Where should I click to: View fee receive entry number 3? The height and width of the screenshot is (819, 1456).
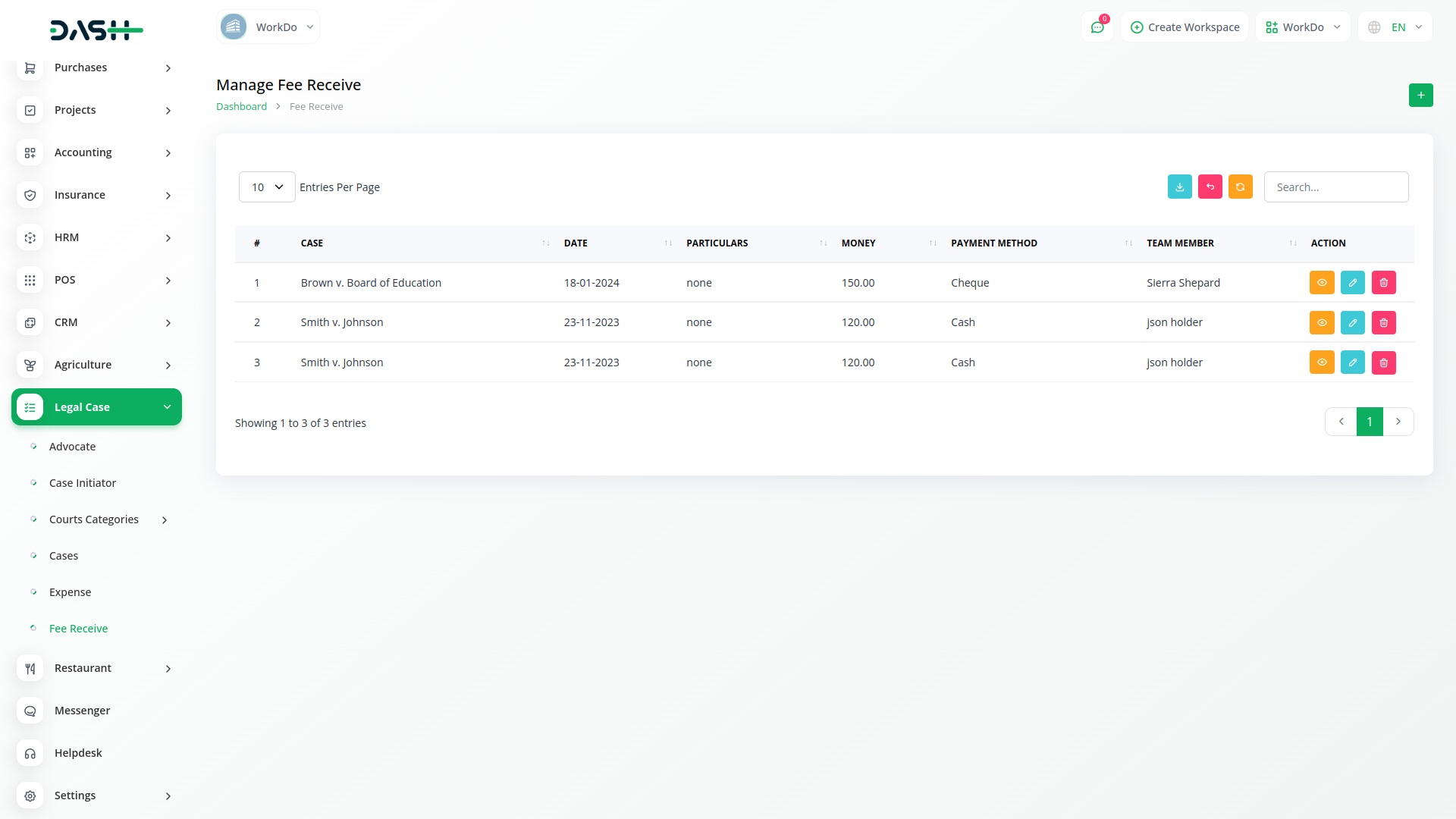click(x=1321, y=362)
